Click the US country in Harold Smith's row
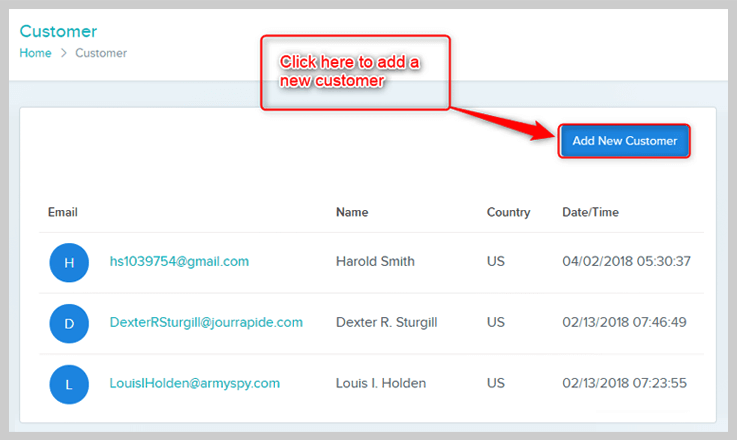 [495, 261]
